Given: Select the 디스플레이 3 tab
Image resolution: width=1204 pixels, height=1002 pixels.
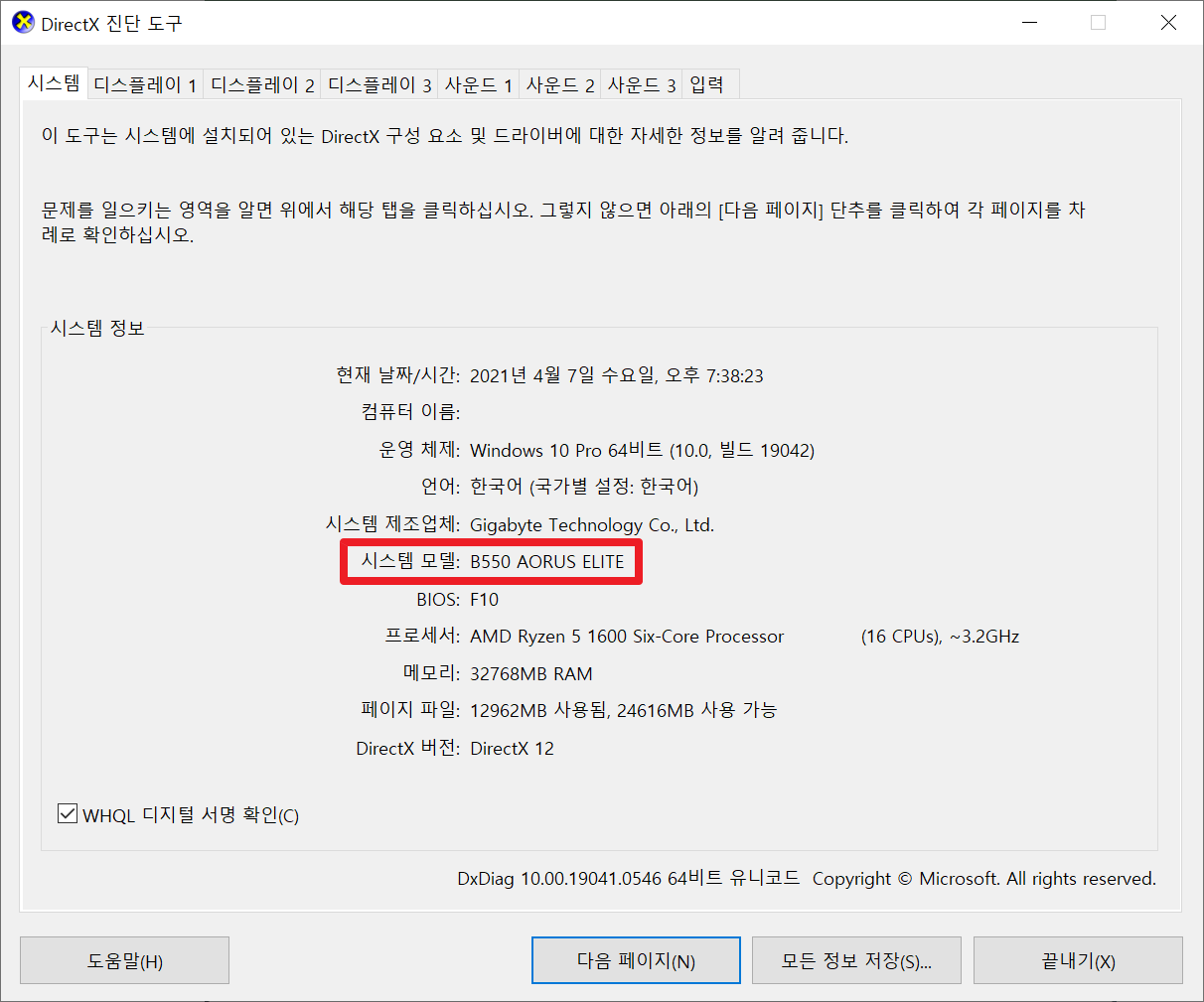Looking at the screenshot, I should (379, 85).
